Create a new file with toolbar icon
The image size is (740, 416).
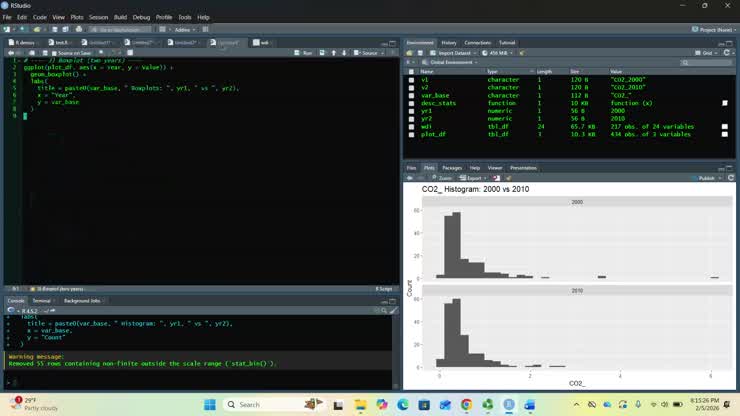point(7,29)
